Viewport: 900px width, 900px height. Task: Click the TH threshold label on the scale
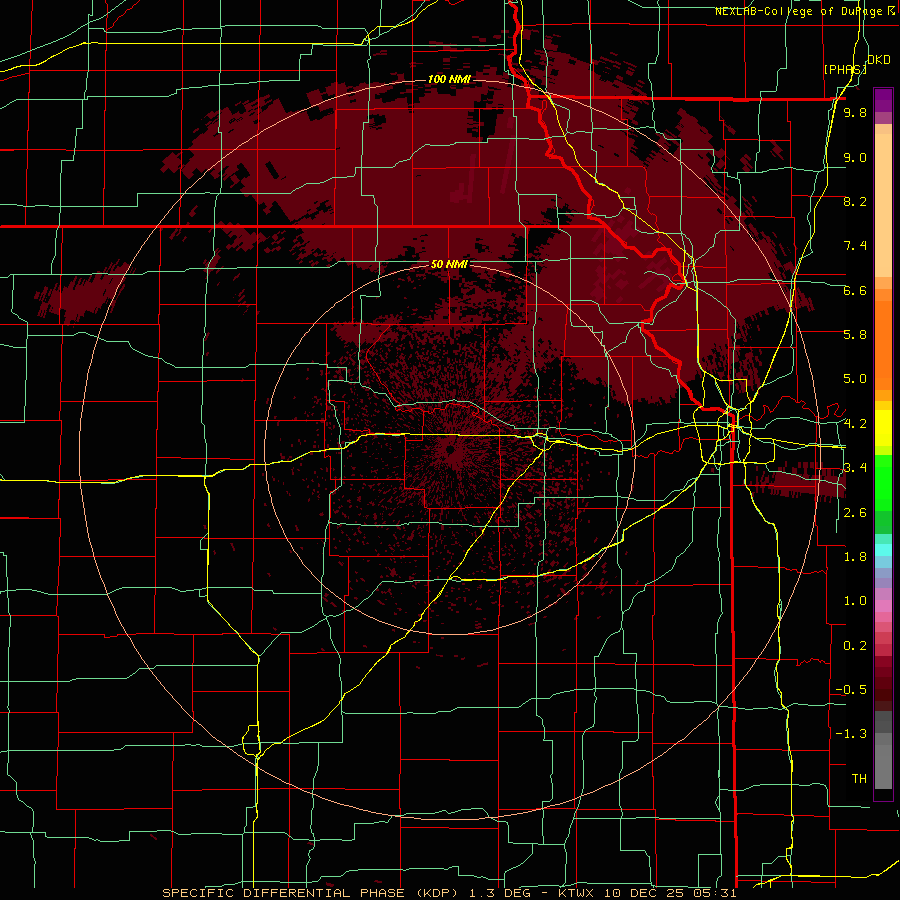pyautogui.click(x=859, y=779)
